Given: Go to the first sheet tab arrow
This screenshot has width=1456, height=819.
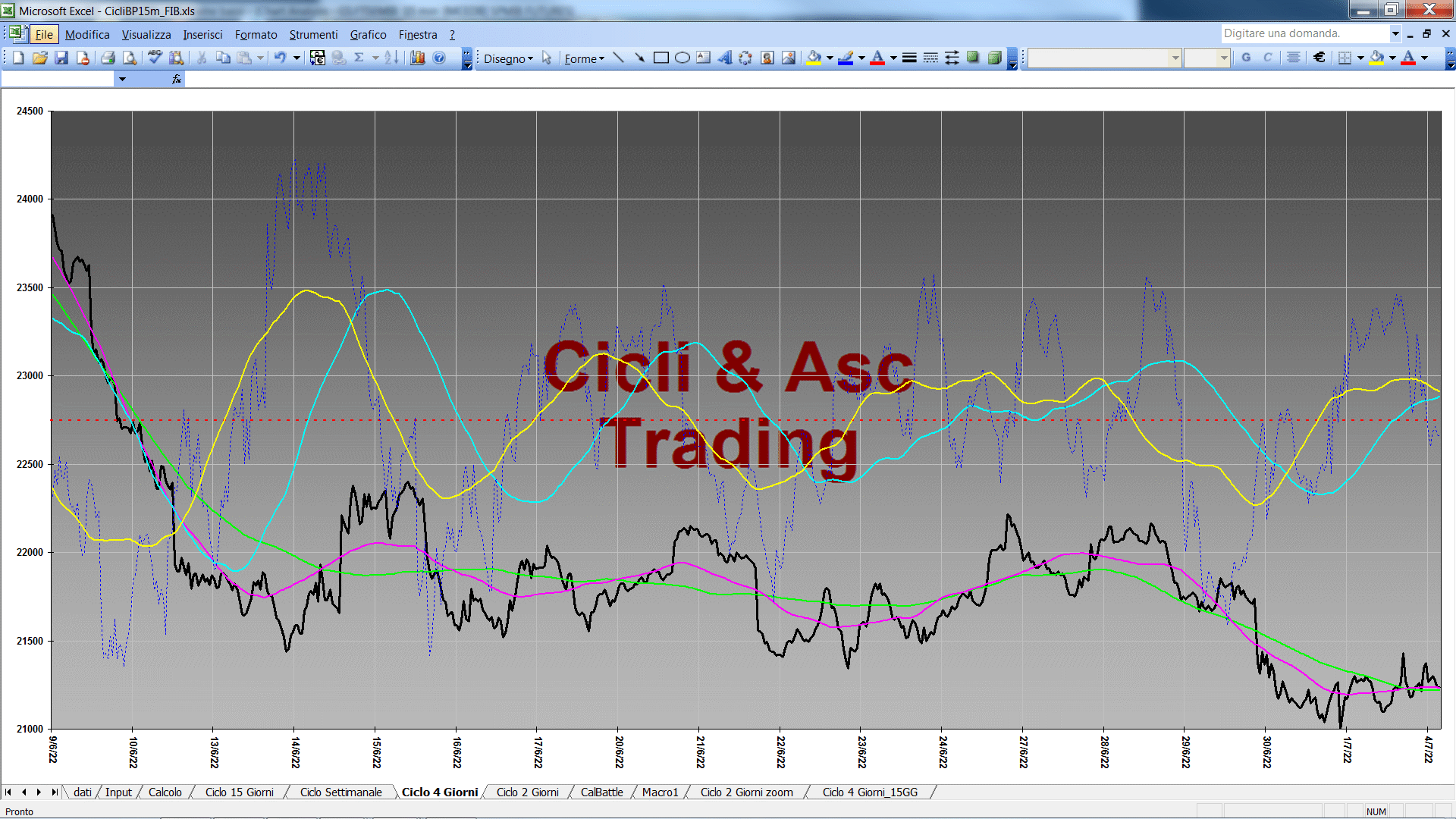Looking at the screenshot, I should (8, 792).
